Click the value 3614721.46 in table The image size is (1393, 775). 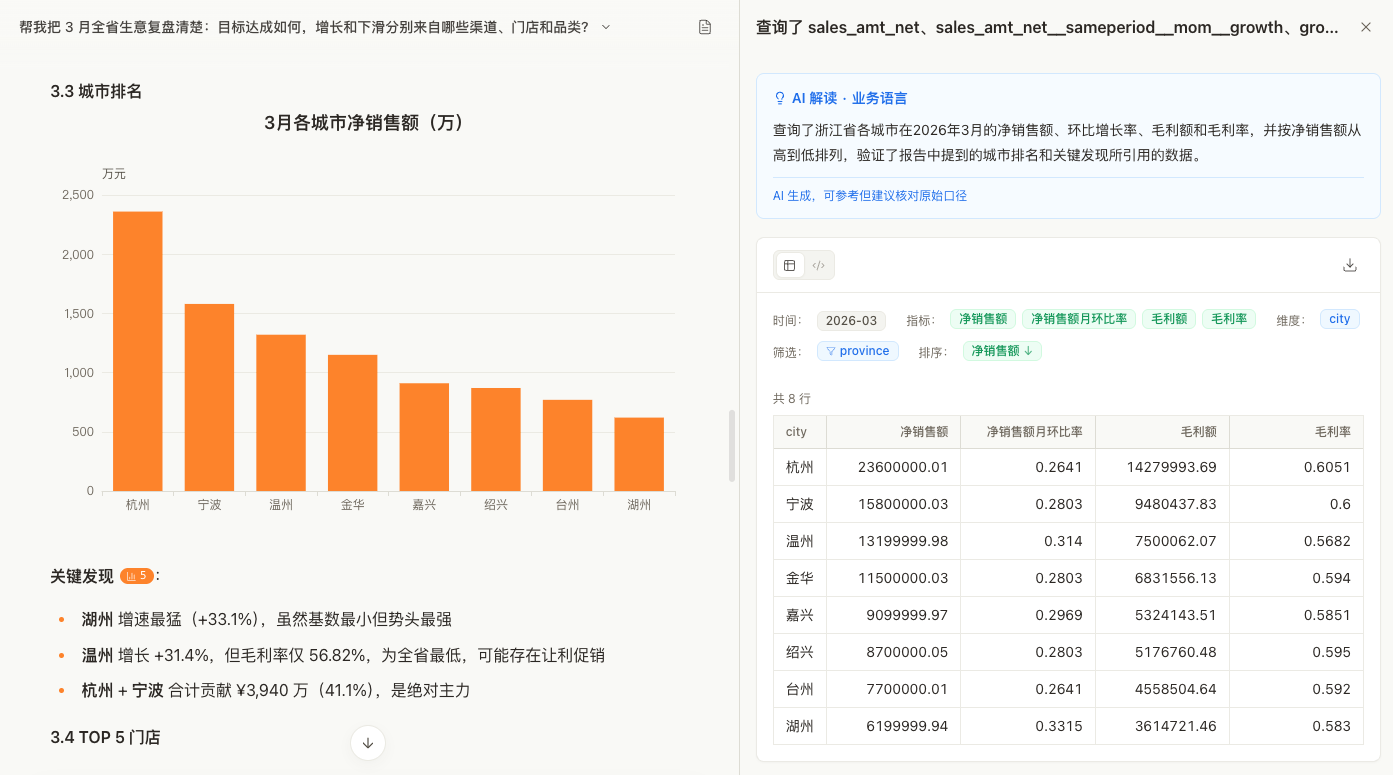click(1175, 726)
